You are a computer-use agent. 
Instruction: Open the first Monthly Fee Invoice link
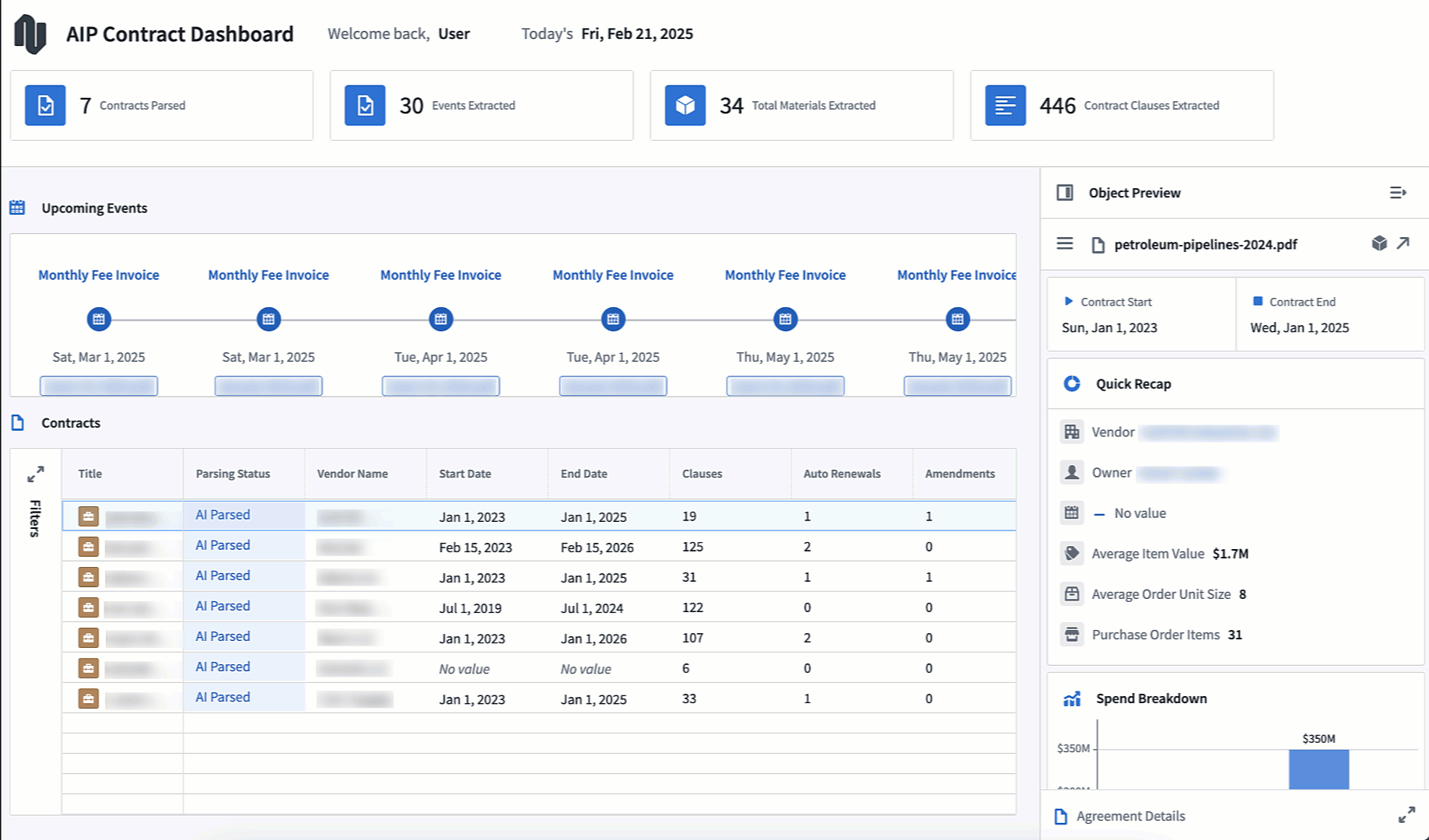99,275
